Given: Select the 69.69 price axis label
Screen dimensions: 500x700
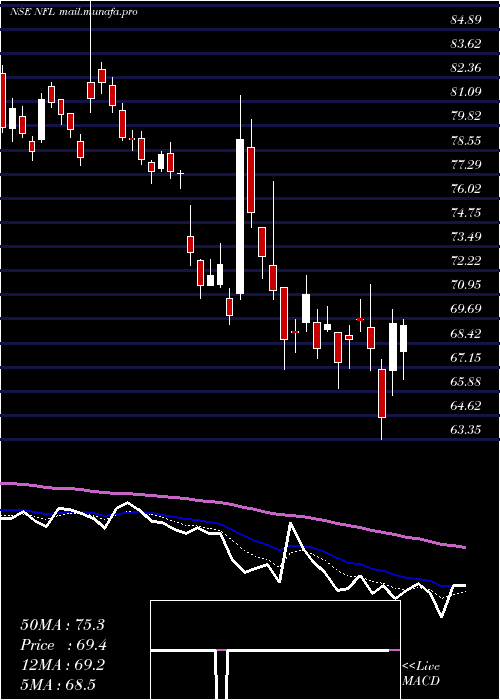Looking at the screenshot, I should click(x=466, y=309).
